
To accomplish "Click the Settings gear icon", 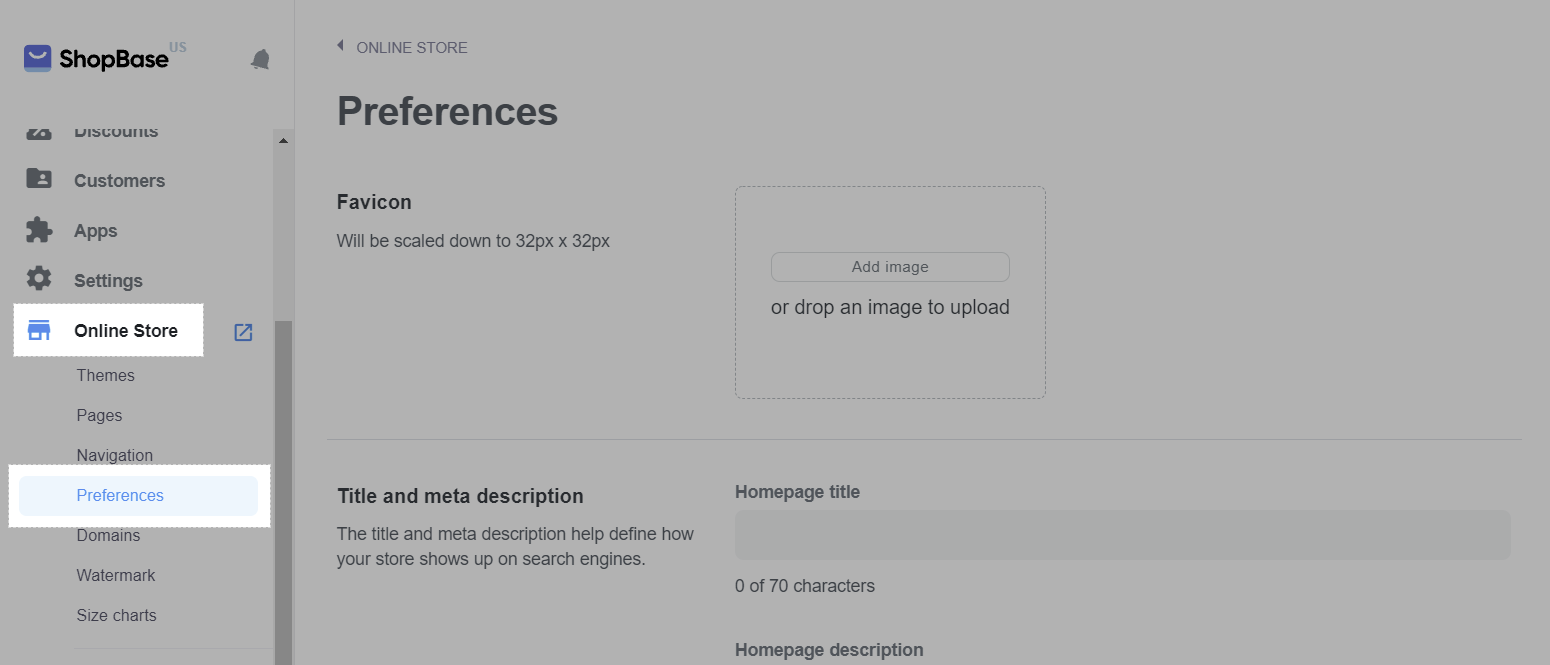I will click(39, 279).
